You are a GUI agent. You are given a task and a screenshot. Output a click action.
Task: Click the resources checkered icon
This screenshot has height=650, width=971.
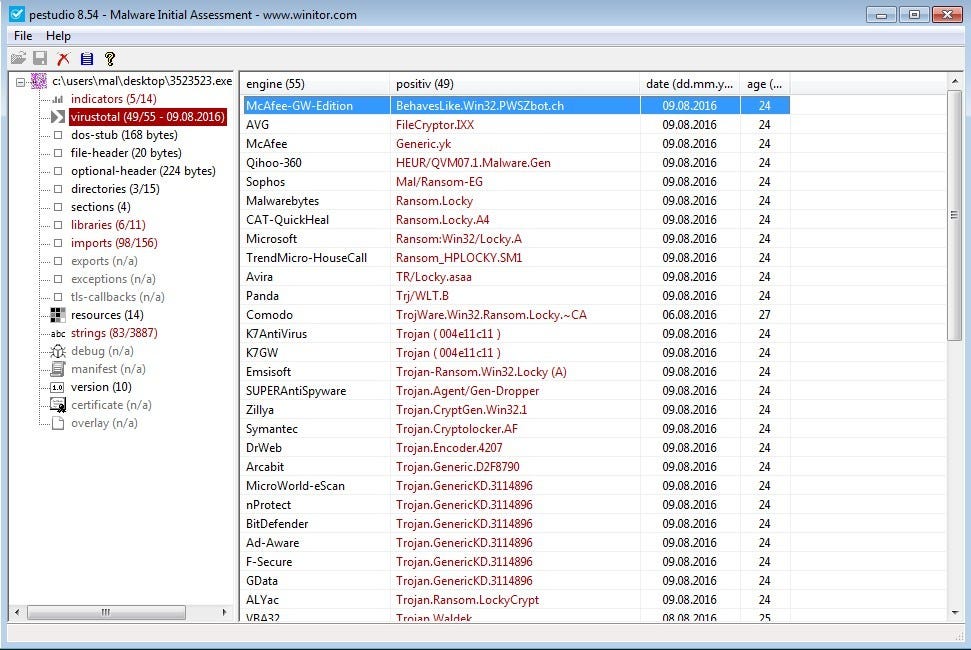coord(58,315)
